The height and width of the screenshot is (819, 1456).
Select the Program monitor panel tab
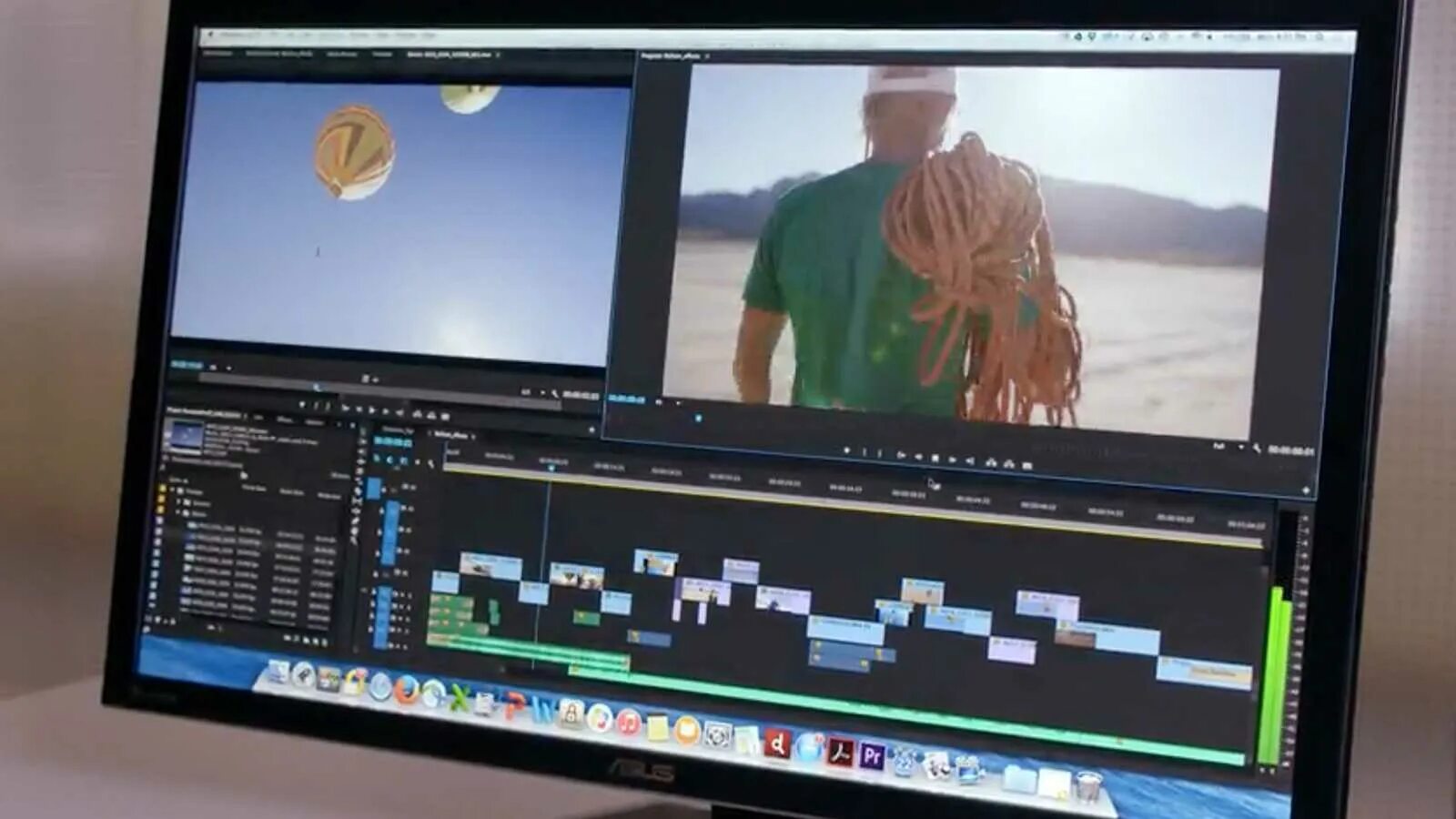pos(671,56)
